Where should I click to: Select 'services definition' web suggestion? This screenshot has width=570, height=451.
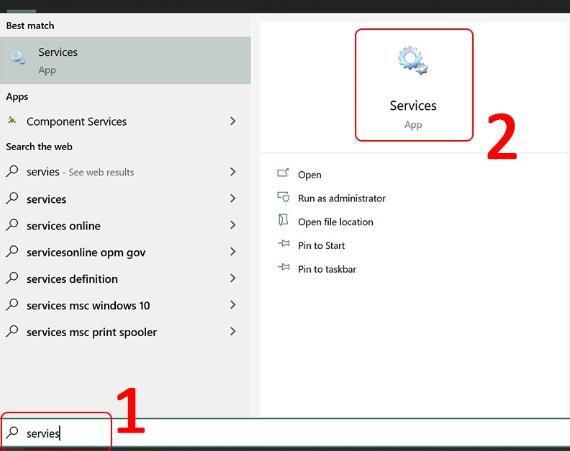coord(72,279)
